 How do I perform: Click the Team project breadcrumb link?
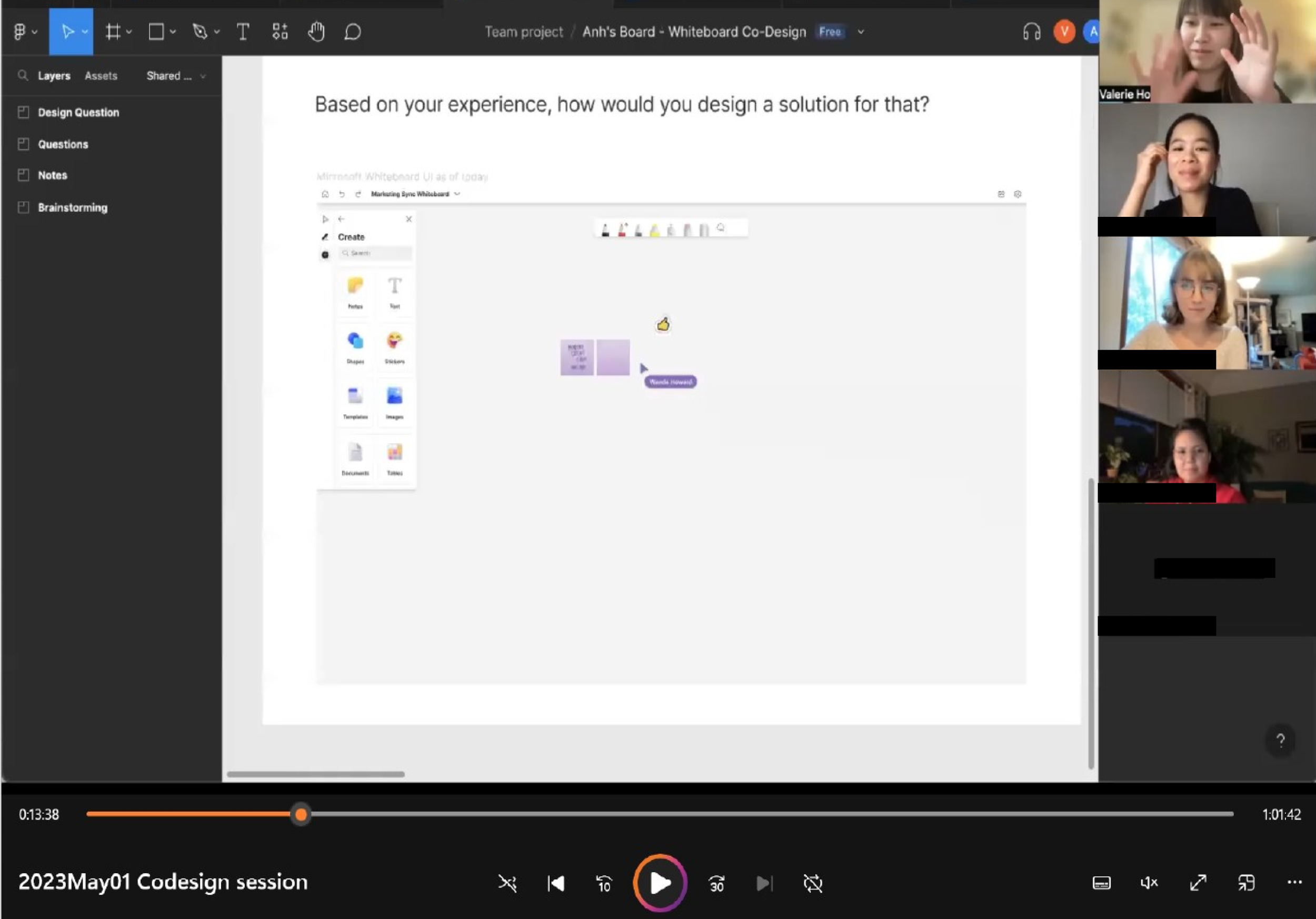523,32
